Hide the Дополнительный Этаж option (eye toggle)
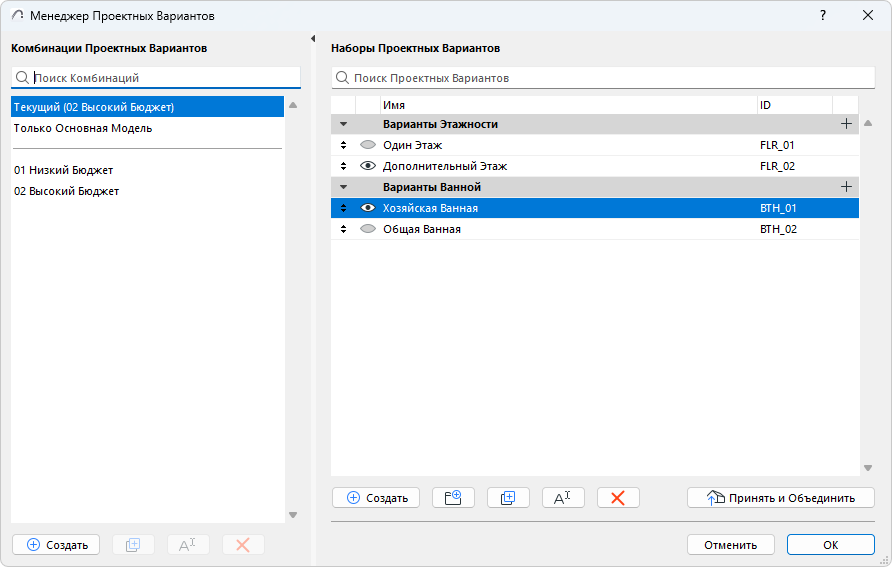This screenshot has height=567, width=892. [x=367, y=166]
